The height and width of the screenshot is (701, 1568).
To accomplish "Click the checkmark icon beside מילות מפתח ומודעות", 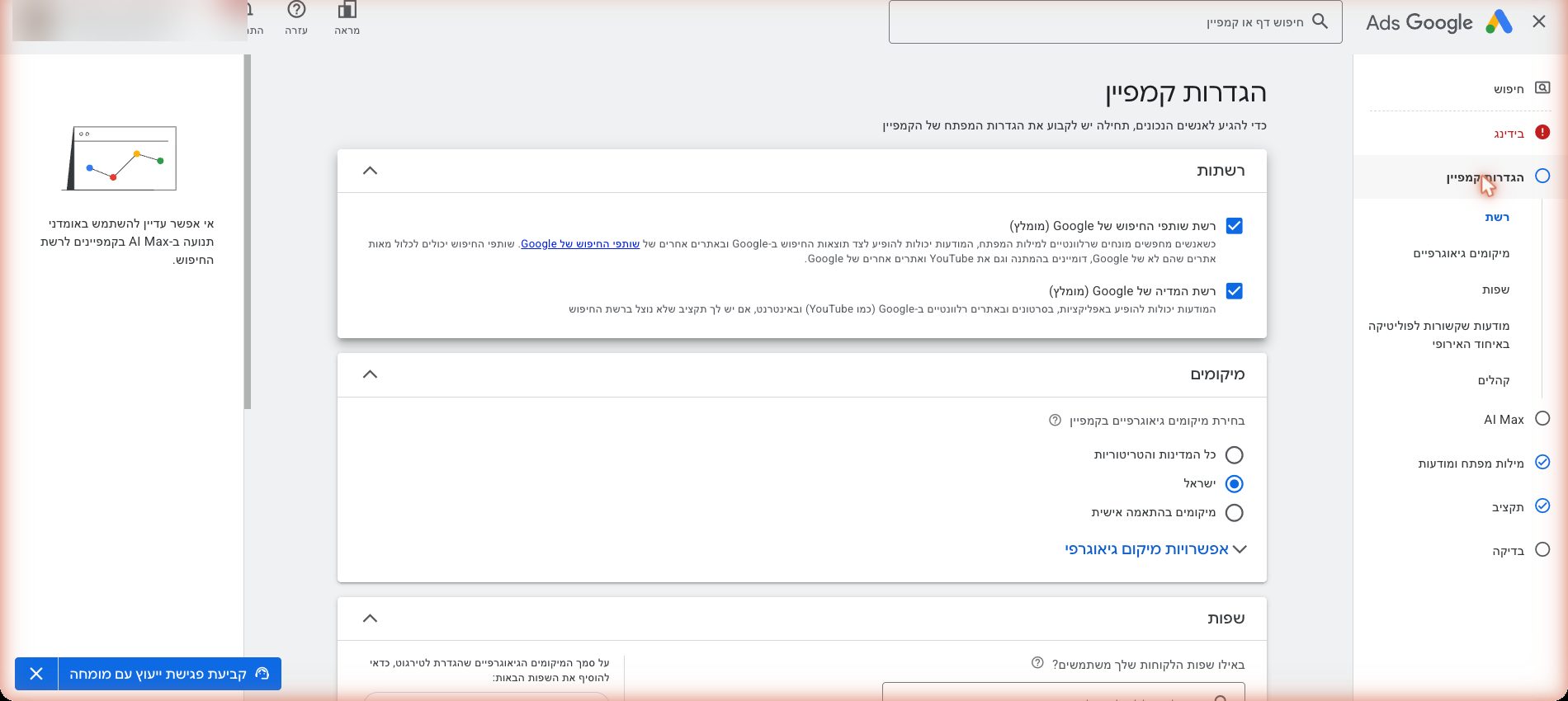I will [1542, 462].
